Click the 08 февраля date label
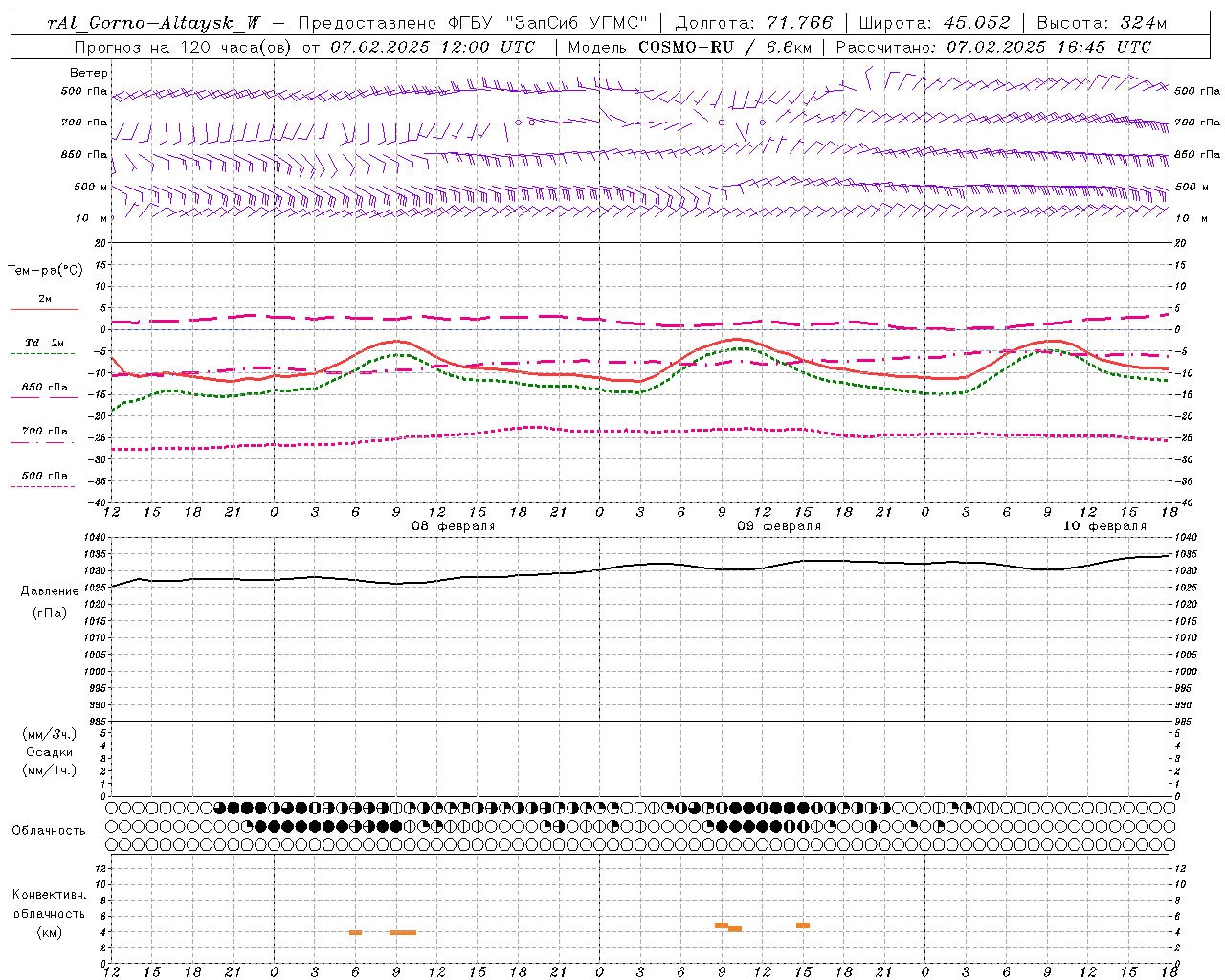This screenshot has width=1225, height=980. [x=454, y=526]
